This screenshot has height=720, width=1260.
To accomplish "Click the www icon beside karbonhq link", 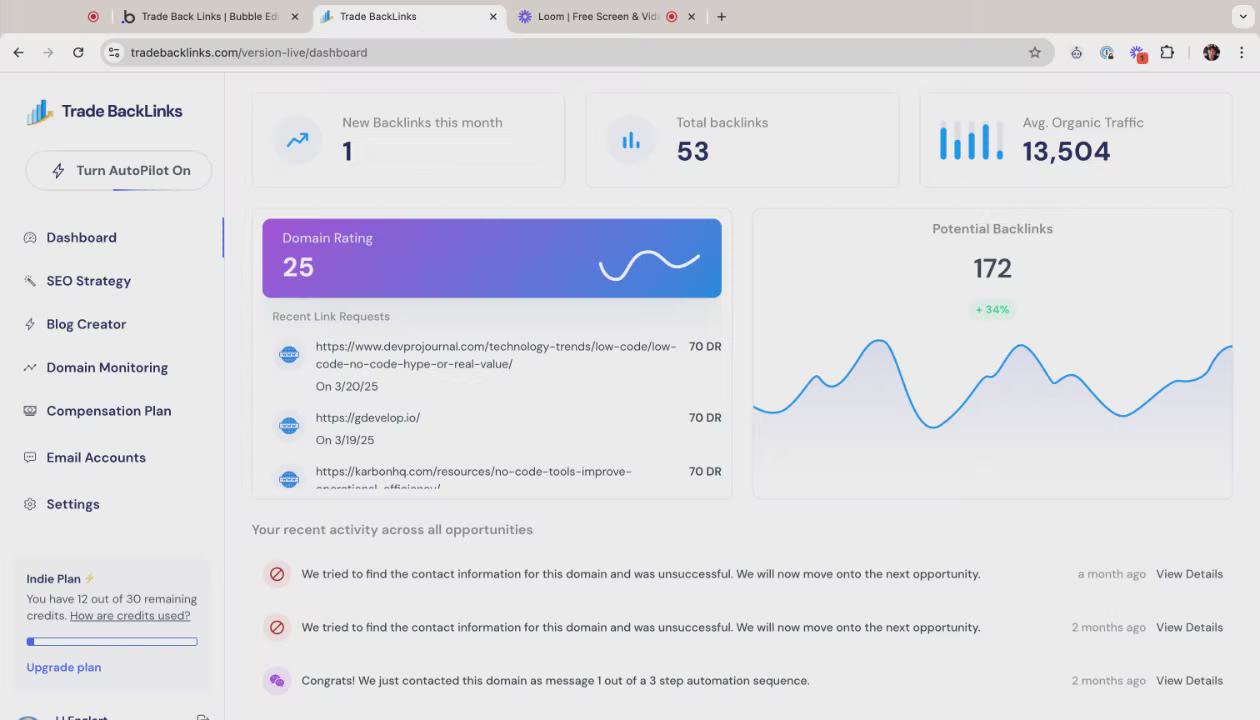I will tap(289, 480).
